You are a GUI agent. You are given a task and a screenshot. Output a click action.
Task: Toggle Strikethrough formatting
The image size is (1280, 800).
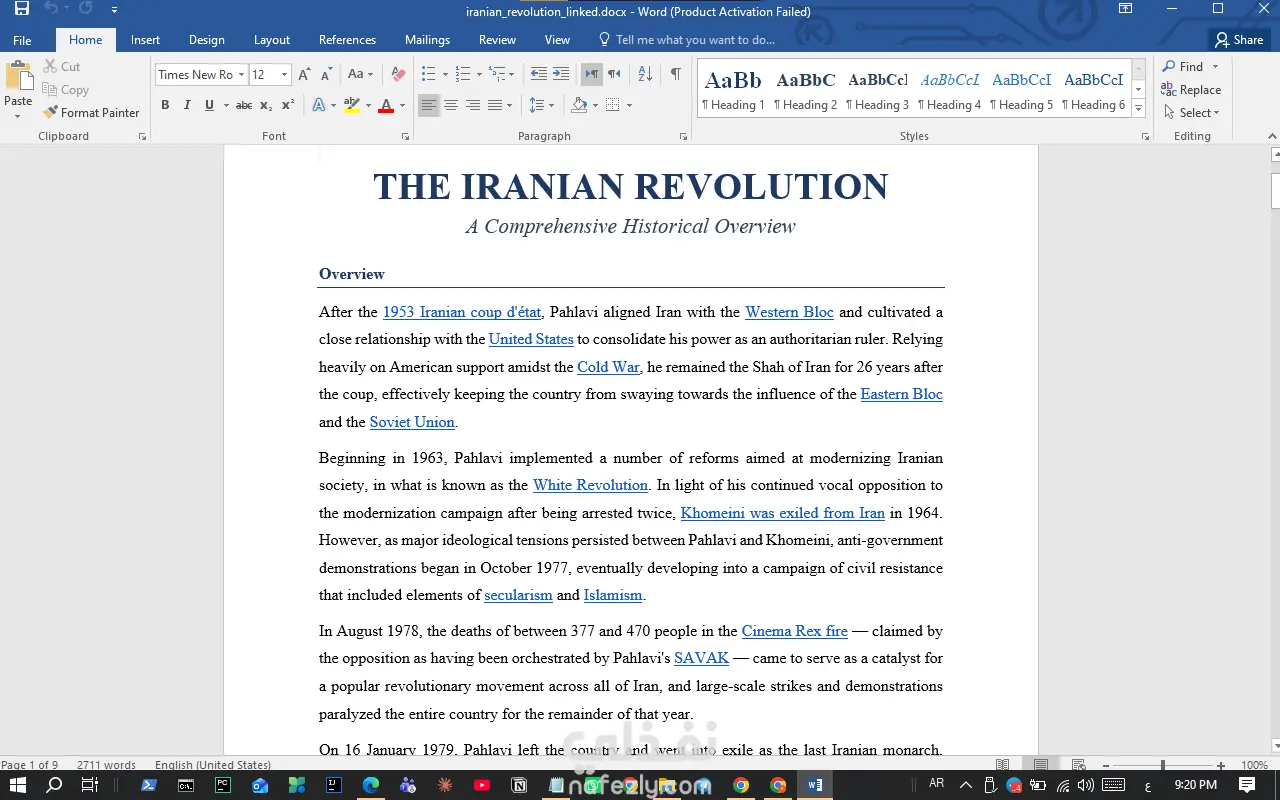(x=244, y=105)
